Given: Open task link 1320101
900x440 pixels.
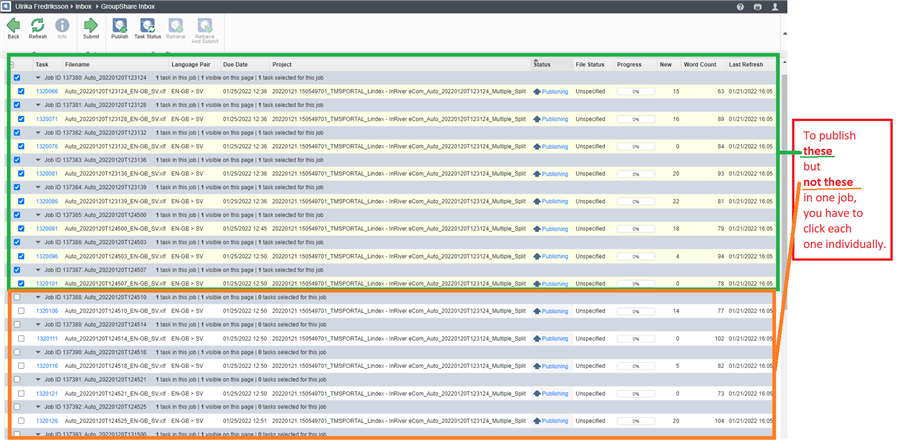Looking at the screenshot, I should point(46,283).
